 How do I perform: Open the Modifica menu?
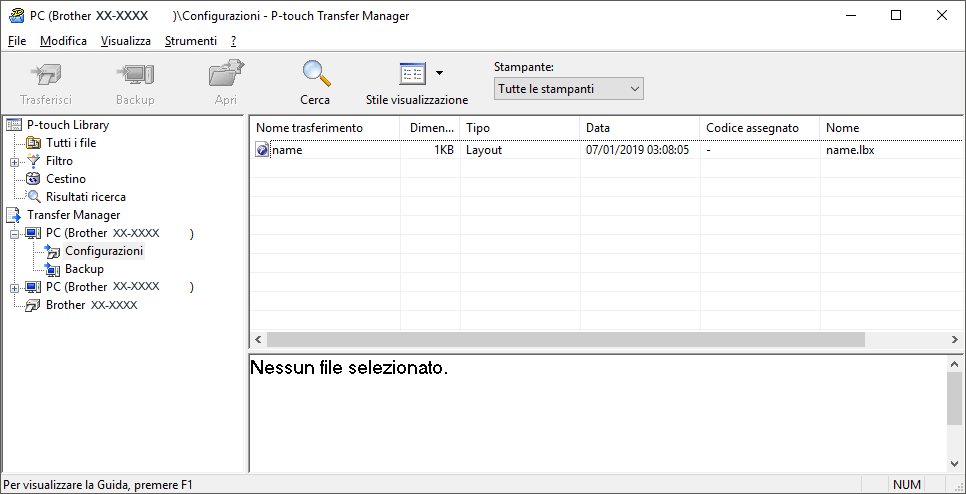63,41
